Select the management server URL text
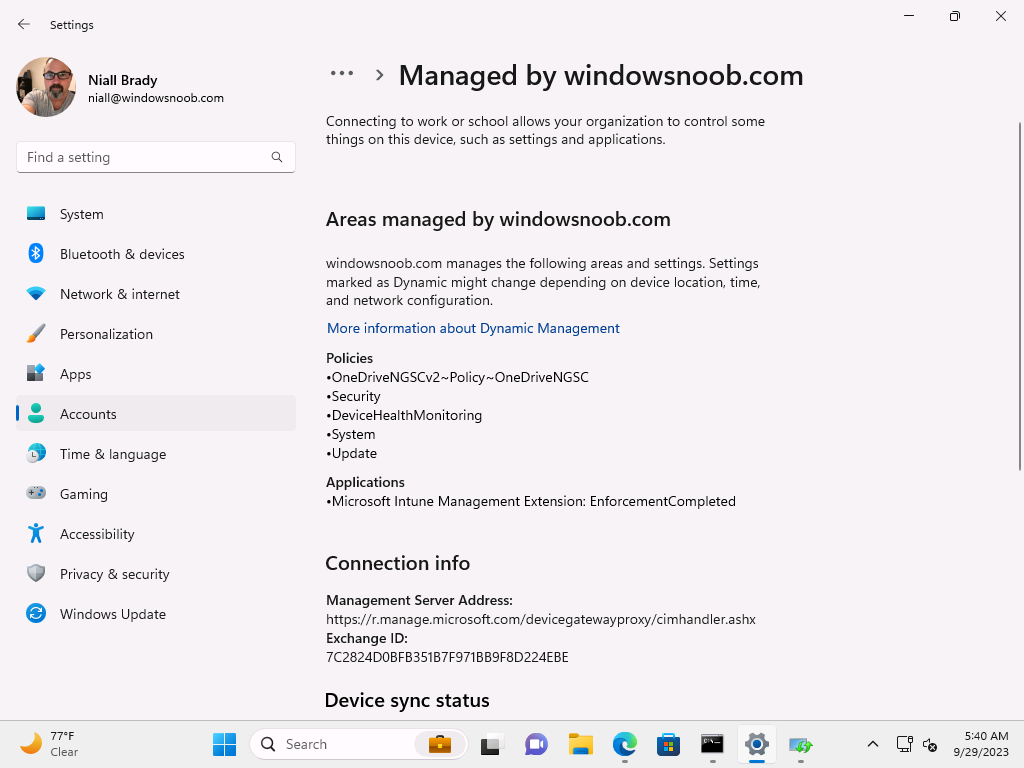The width and height of the screenshot is (1024, 768). (x=541, y=619)
